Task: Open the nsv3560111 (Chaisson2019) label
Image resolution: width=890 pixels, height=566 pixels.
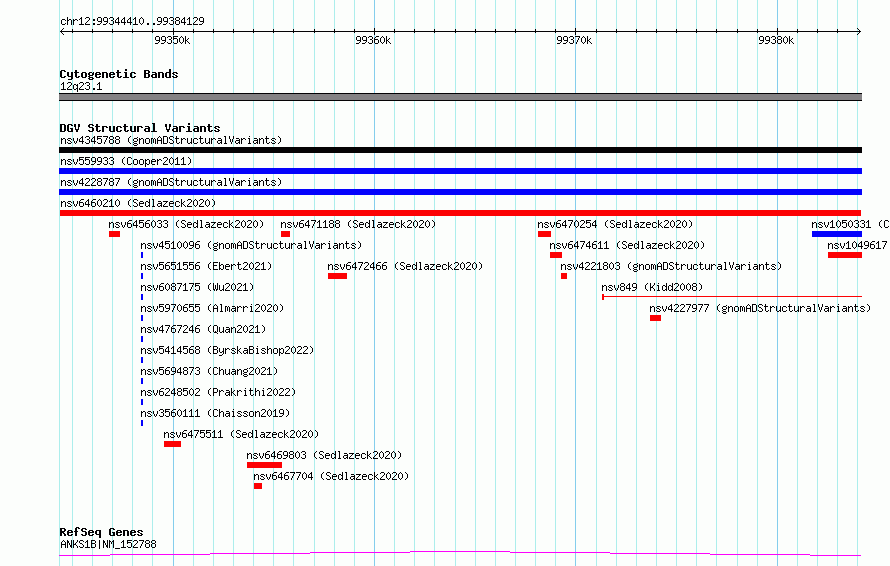Action: (215, 413)
